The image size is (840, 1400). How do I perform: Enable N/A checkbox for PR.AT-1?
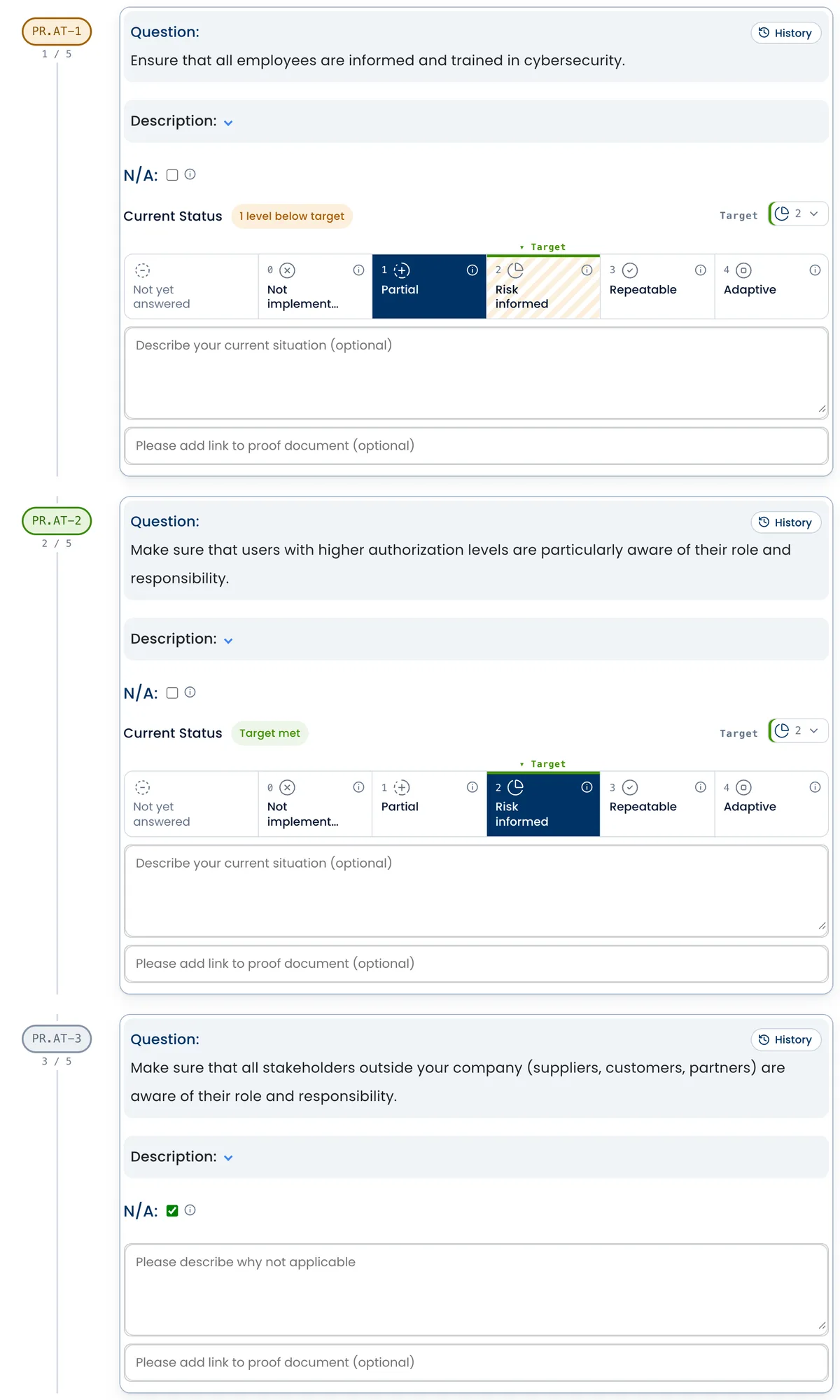point(172,175)
